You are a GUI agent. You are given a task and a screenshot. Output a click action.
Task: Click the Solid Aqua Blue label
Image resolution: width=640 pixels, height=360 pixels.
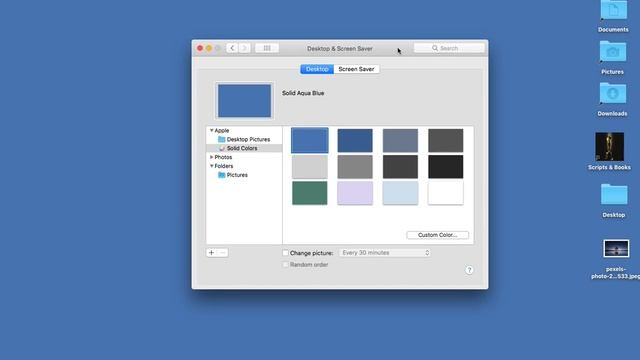tap(303, 93)
